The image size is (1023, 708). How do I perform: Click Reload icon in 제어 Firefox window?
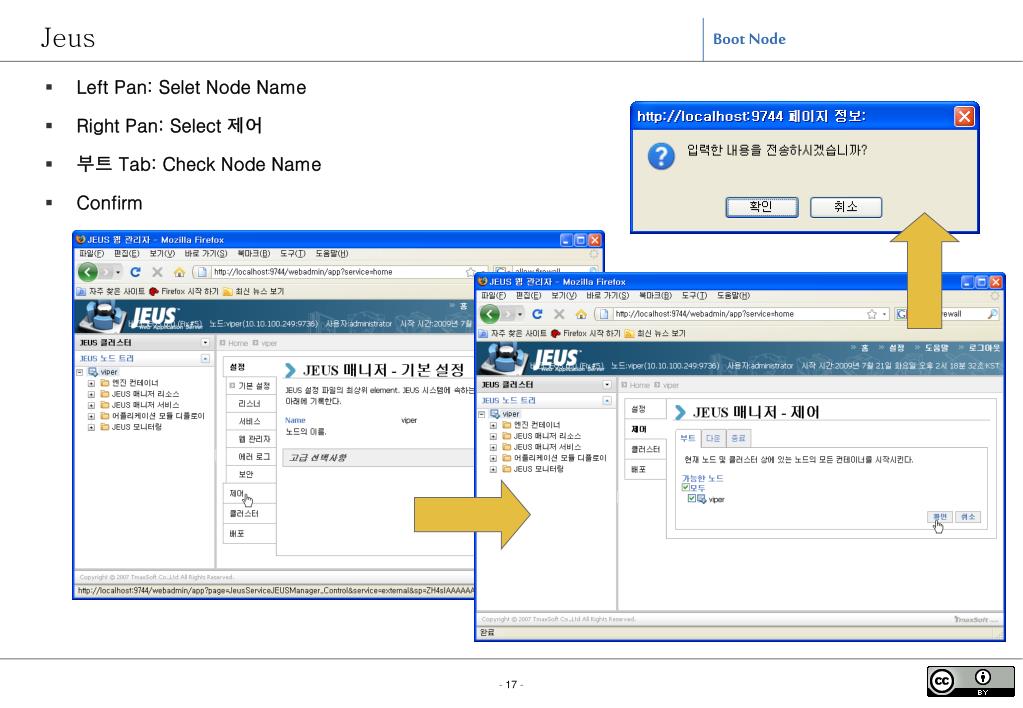(538, 314)
